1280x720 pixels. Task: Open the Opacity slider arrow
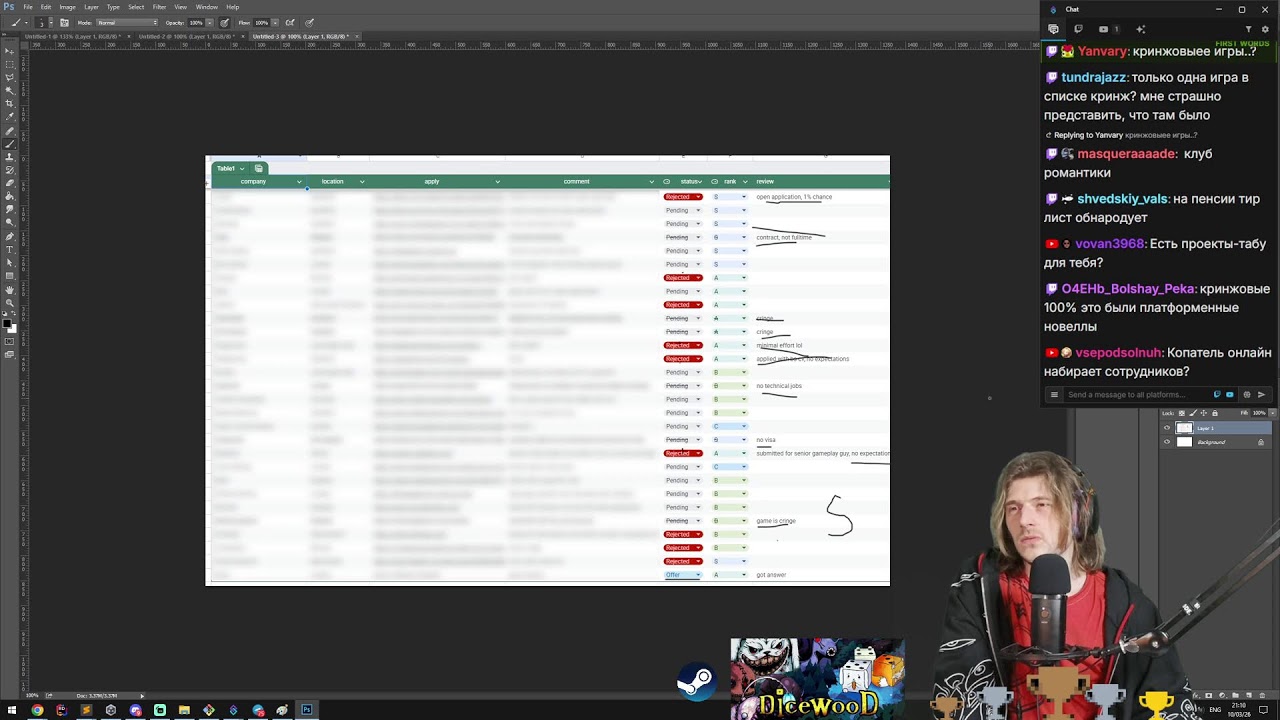coord(210,22)
